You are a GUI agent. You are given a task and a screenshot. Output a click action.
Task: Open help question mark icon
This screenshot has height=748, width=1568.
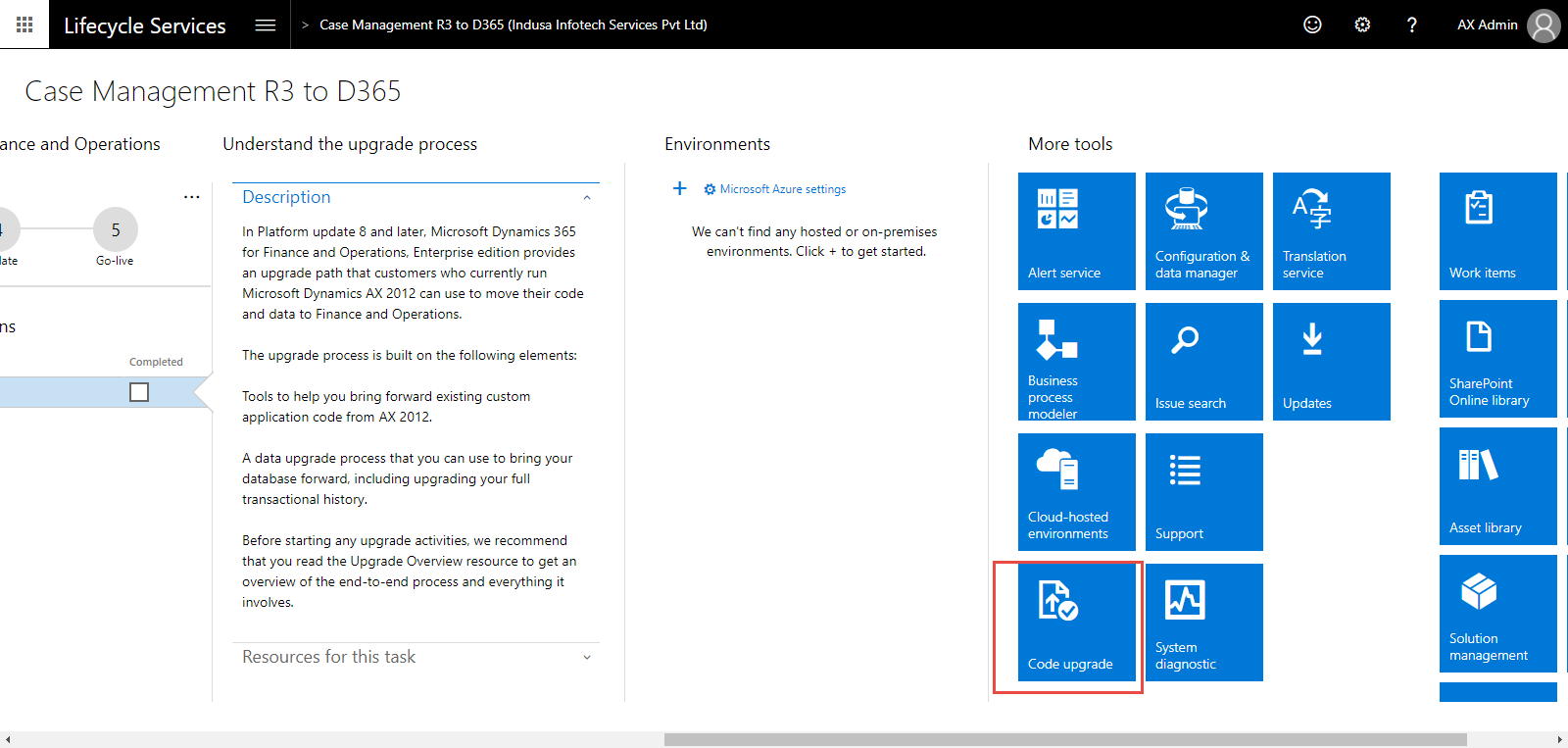pyautogui.click(x=1411, y=25)
